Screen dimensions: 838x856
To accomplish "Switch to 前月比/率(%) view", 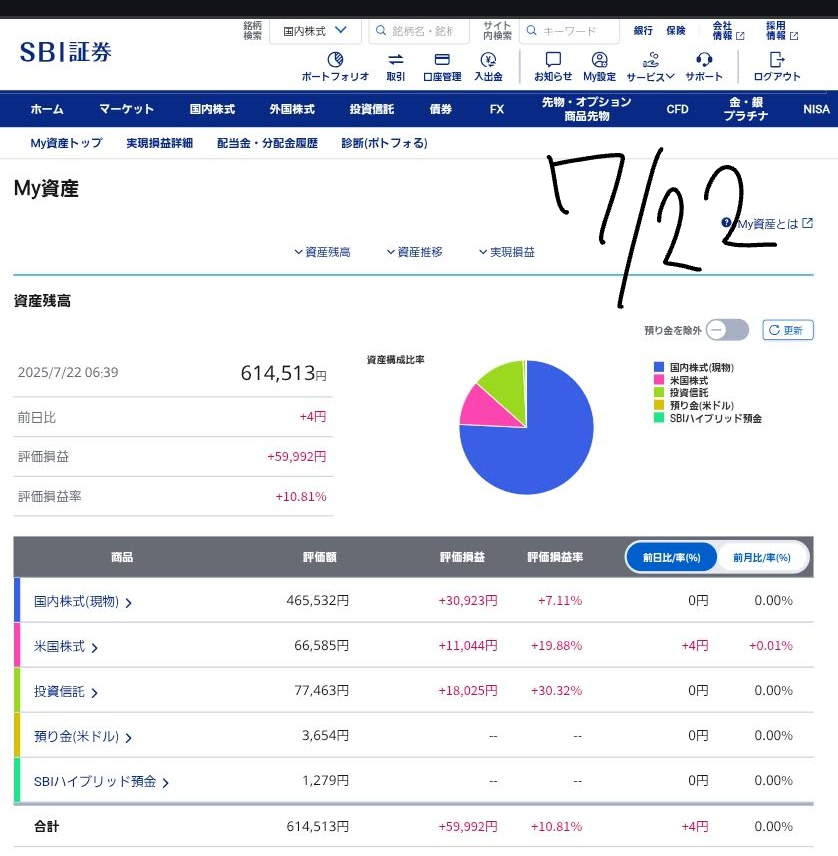I will pyautogui.click(x=762, y=557).
